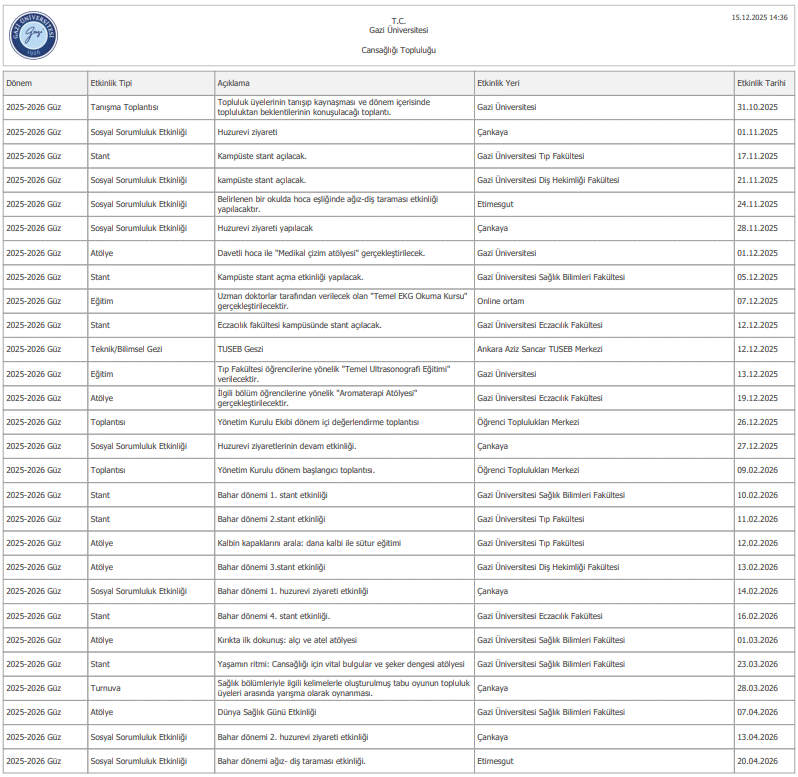Select the Açıklama column header
The height and width of the screenshot is (777, 798).
[234, 83]
